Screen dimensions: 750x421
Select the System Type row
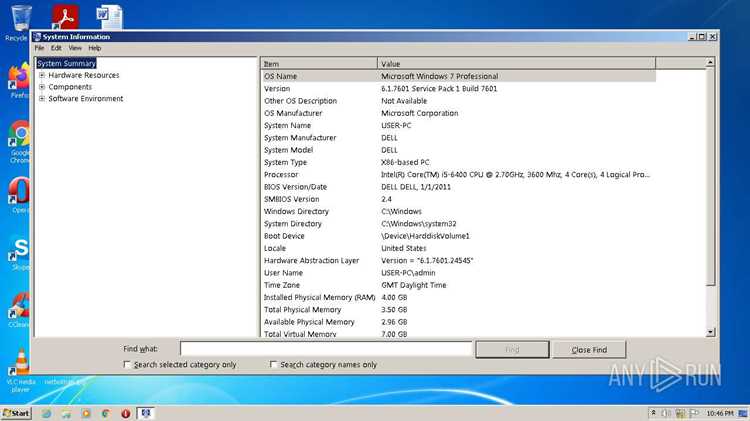458,162
